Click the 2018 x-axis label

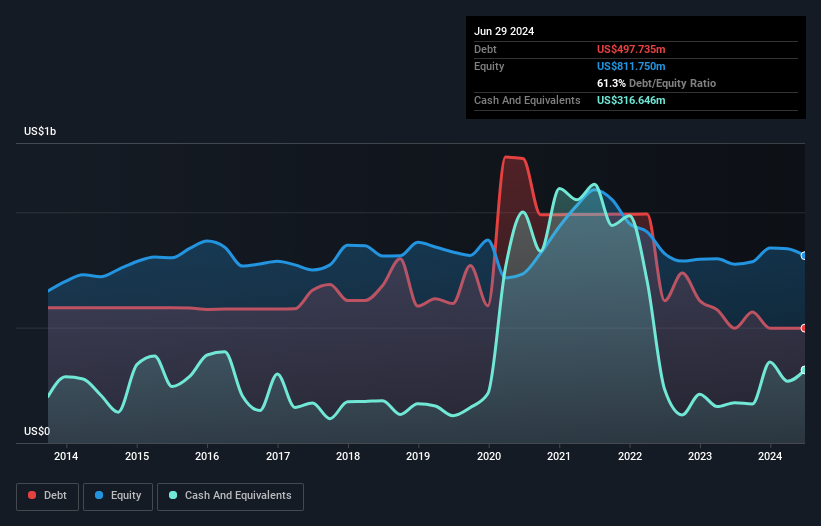coord(348,456)
